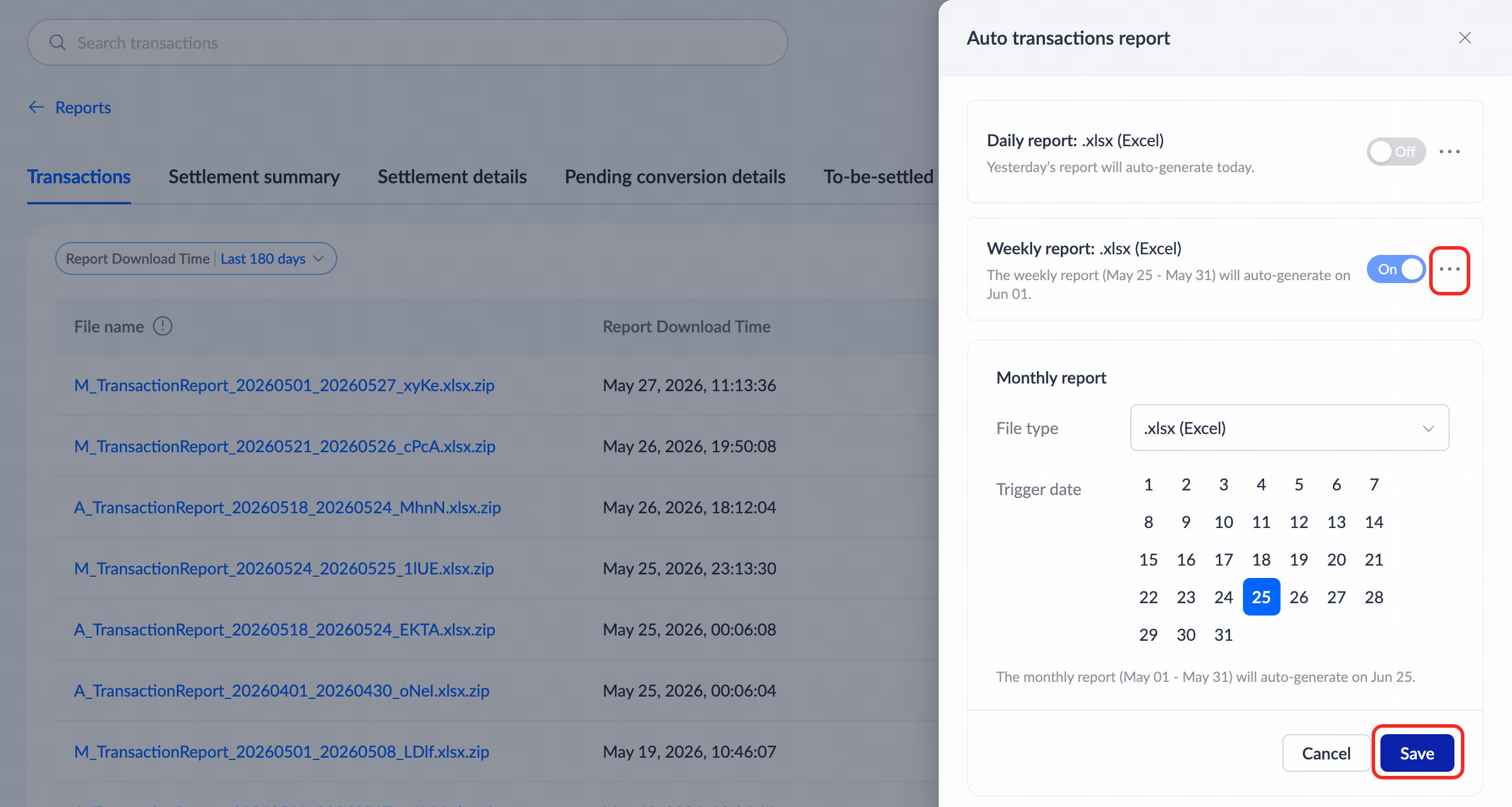The width and height of the screenshot is (1512, 807).
Task: Select trigger date 19
Action: click(1298, 560)
